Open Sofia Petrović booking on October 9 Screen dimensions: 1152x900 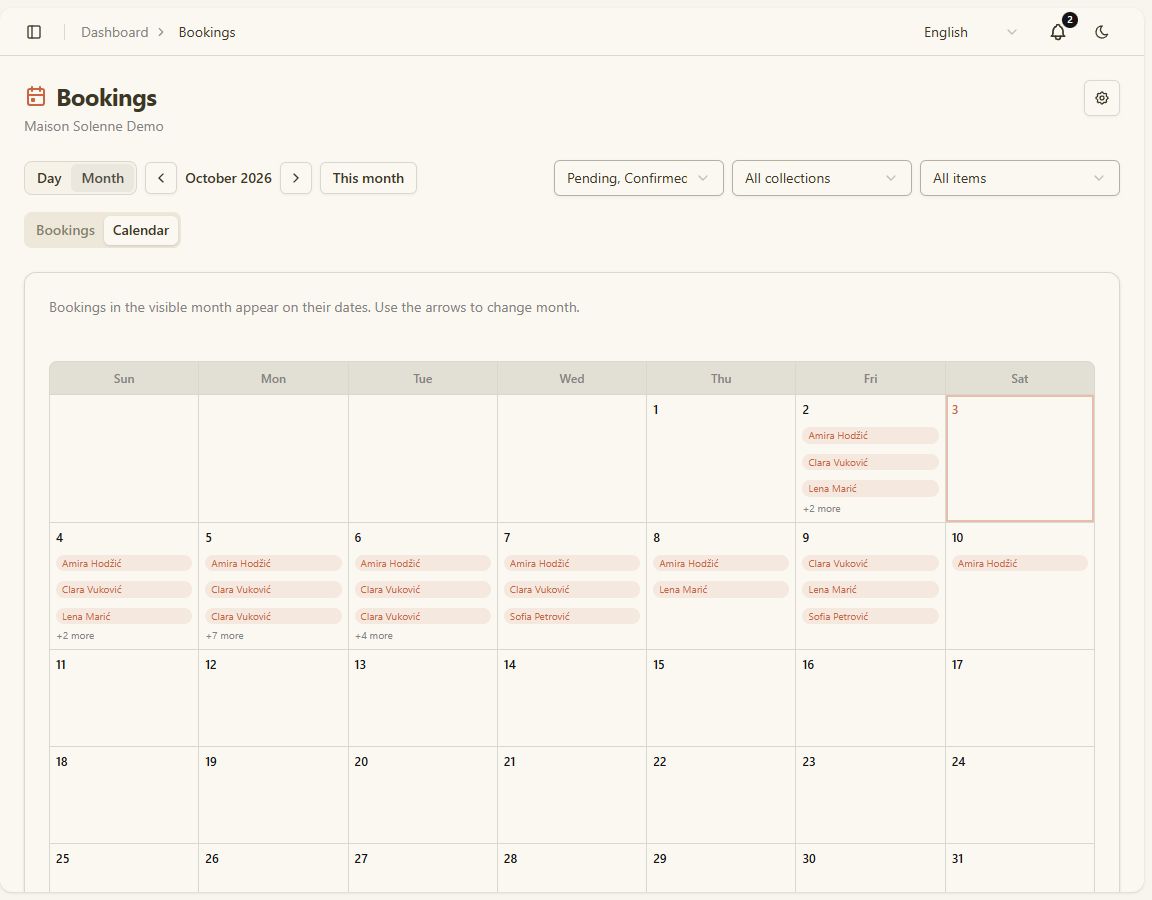click(x=870, y=616)
